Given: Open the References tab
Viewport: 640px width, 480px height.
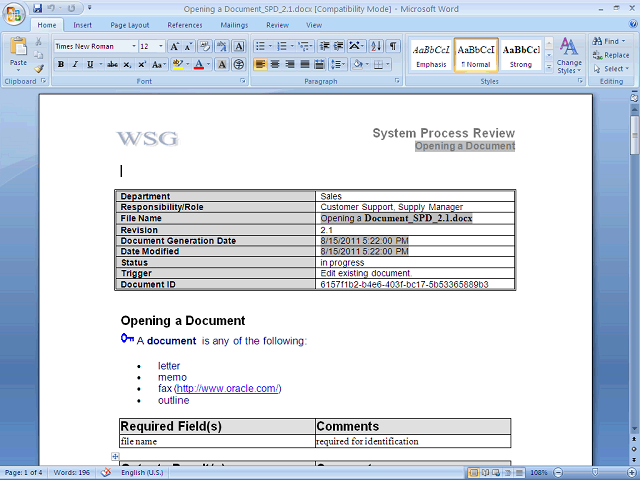Looking at the screenshot, I should pyautogui.click(x=185, y=25).
